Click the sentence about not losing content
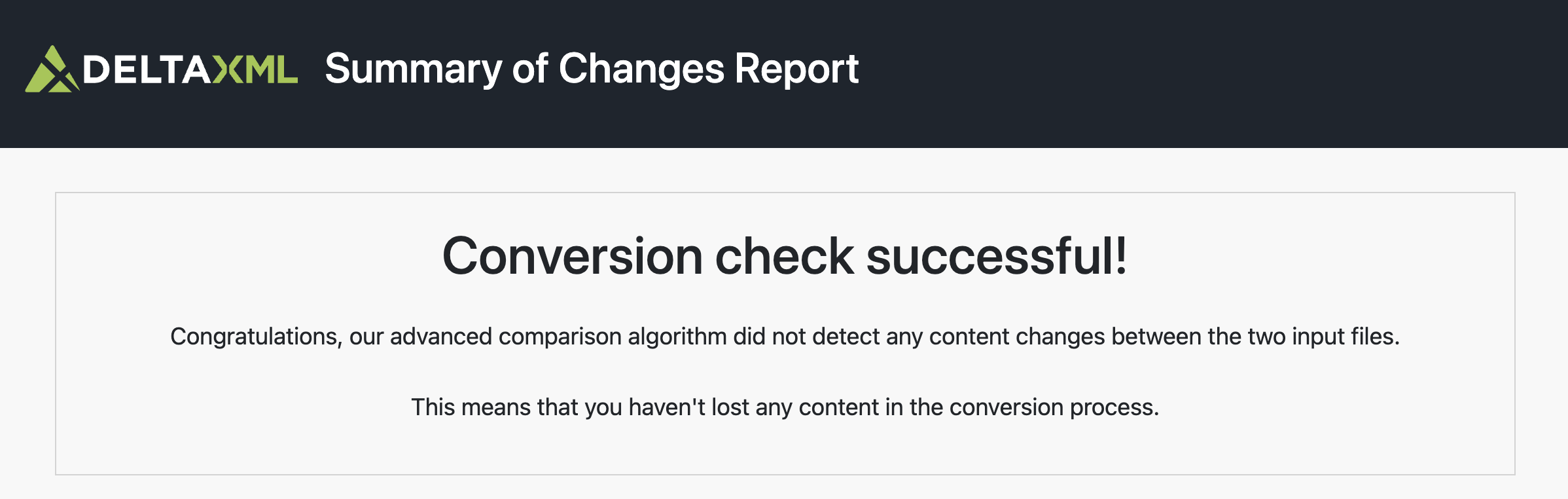Screen dimensions: 1568x499 point(785,407)
